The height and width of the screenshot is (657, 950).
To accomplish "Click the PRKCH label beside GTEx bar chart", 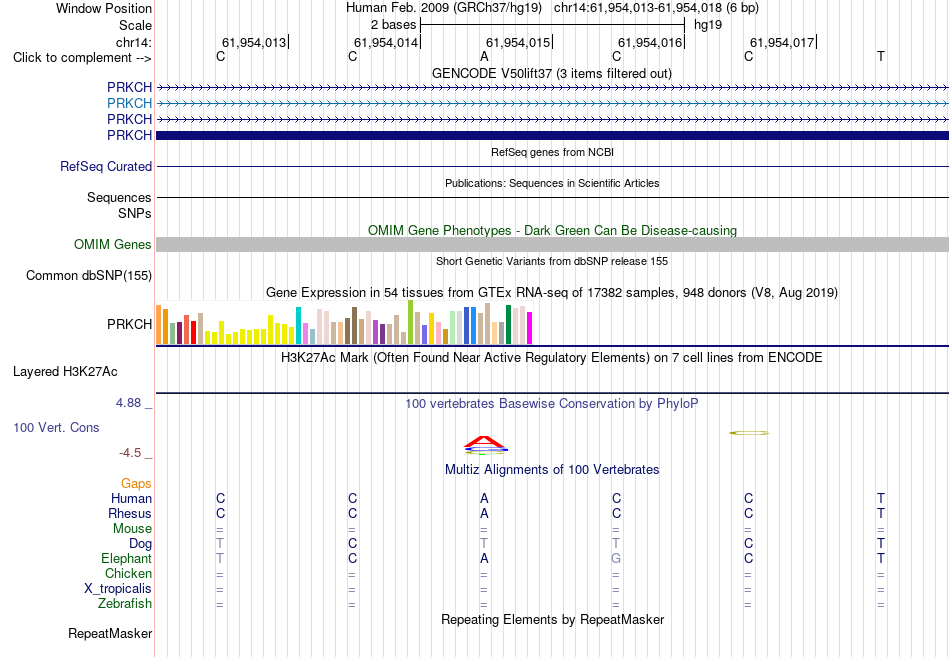I will pos(129,324).
